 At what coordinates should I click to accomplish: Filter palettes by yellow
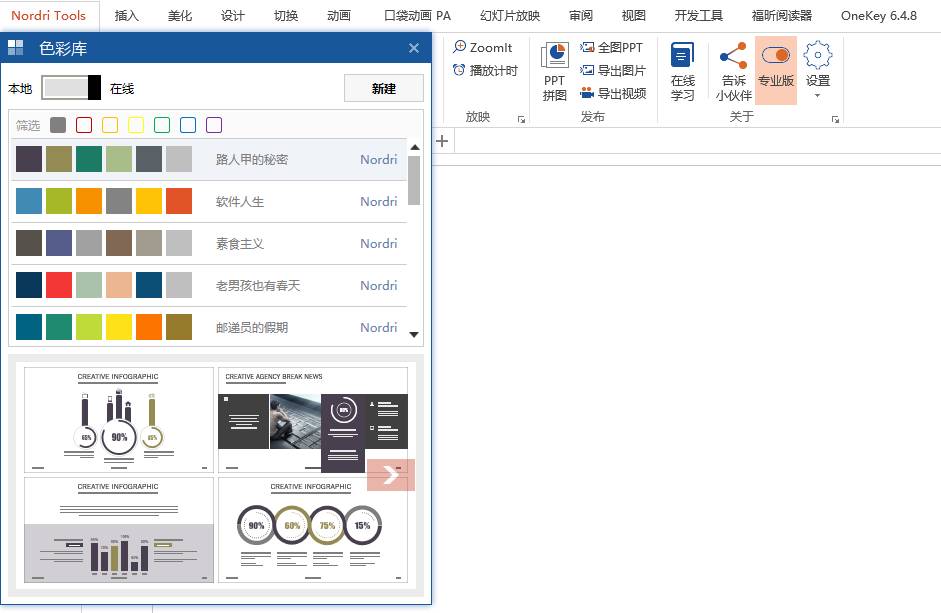pyautogui.click(x=136, y=125)
